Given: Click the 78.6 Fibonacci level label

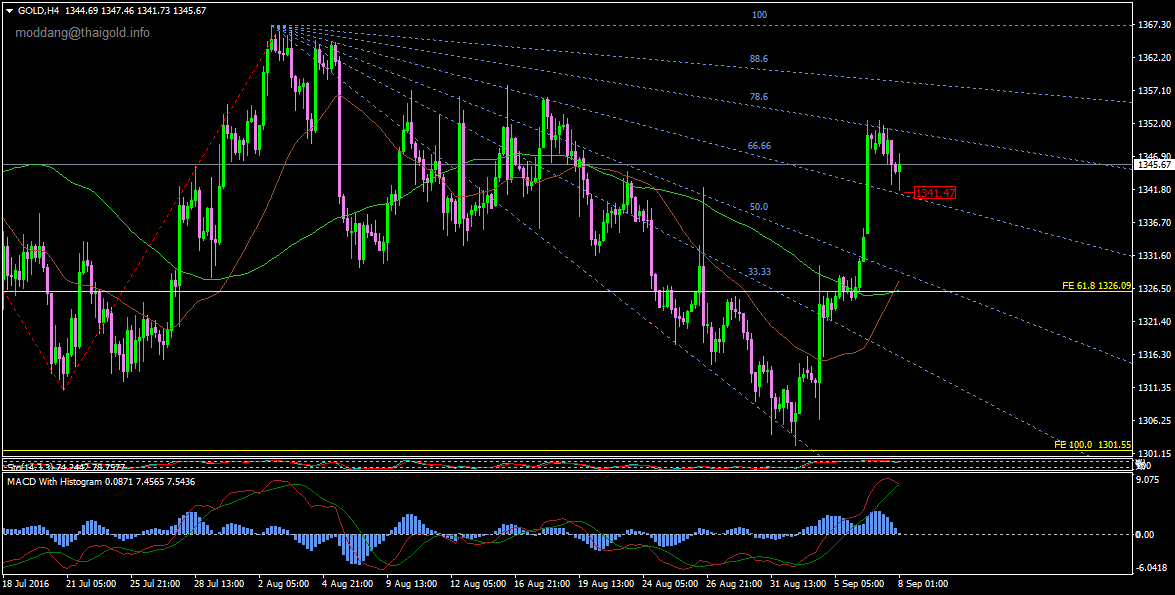Looking at the screenshot, I should [758, 97].
